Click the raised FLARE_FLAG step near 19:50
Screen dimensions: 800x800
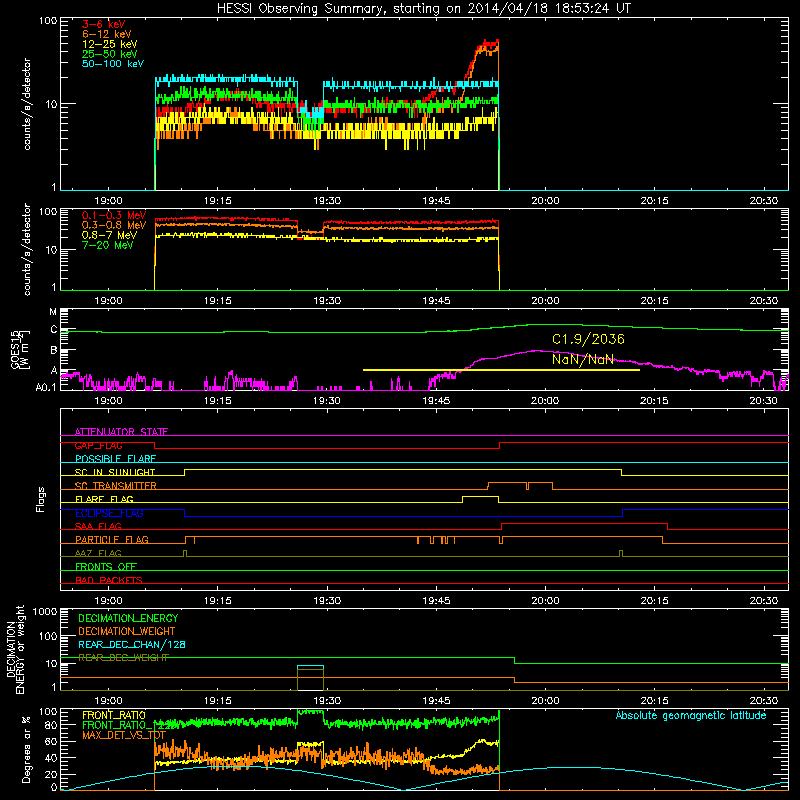tap(480, 496)
